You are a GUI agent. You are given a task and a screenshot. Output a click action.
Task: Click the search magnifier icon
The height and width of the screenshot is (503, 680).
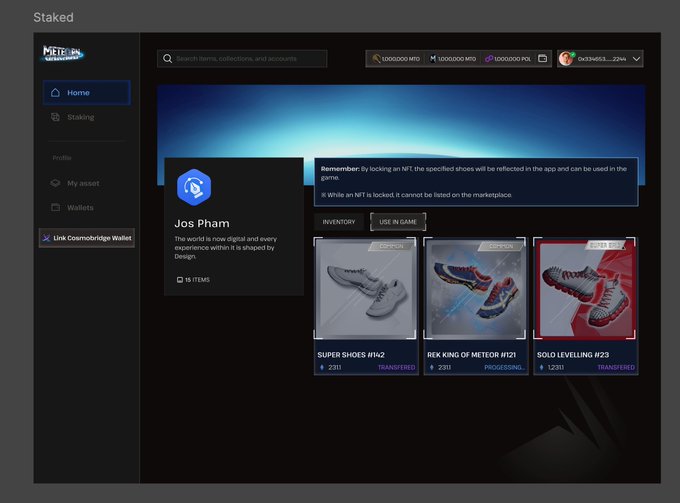pos(166,59)
